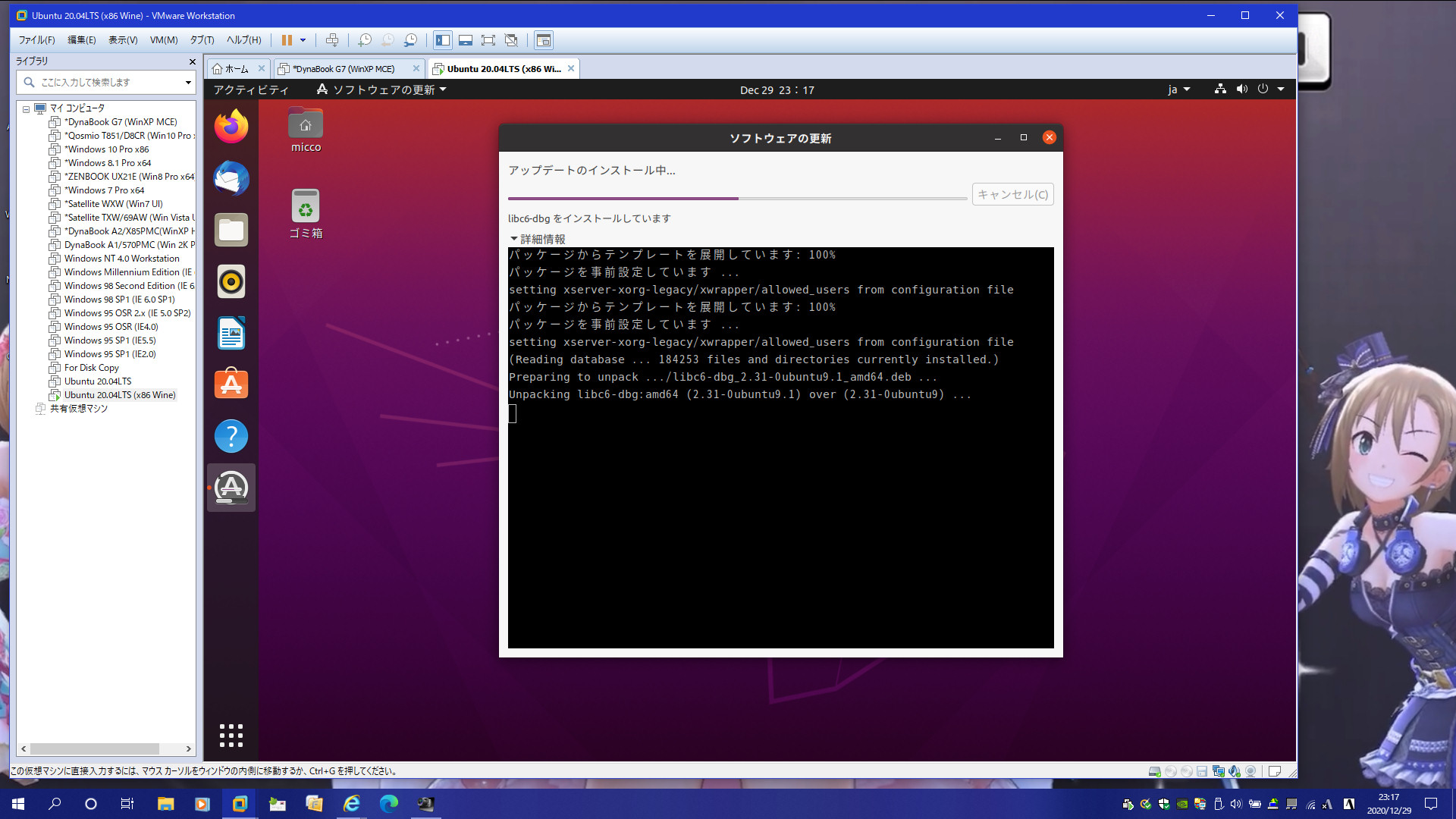Image resolution: width=1456 pixels, height=819 pixels.
Task: Open the Ubuntu volume indicator
Action: click(1241, 89)
